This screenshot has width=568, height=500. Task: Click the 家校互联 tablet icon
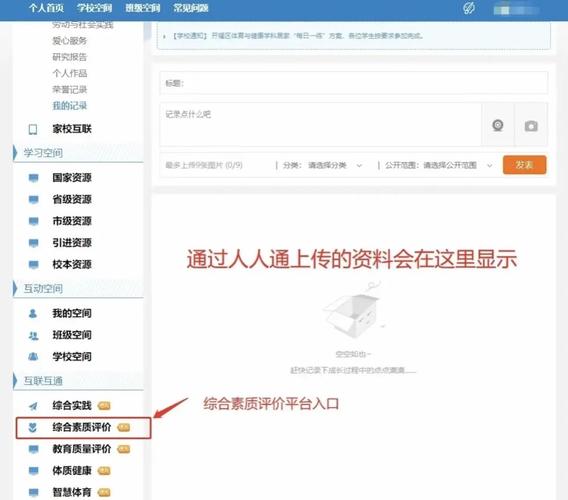[x=33, y=129]
